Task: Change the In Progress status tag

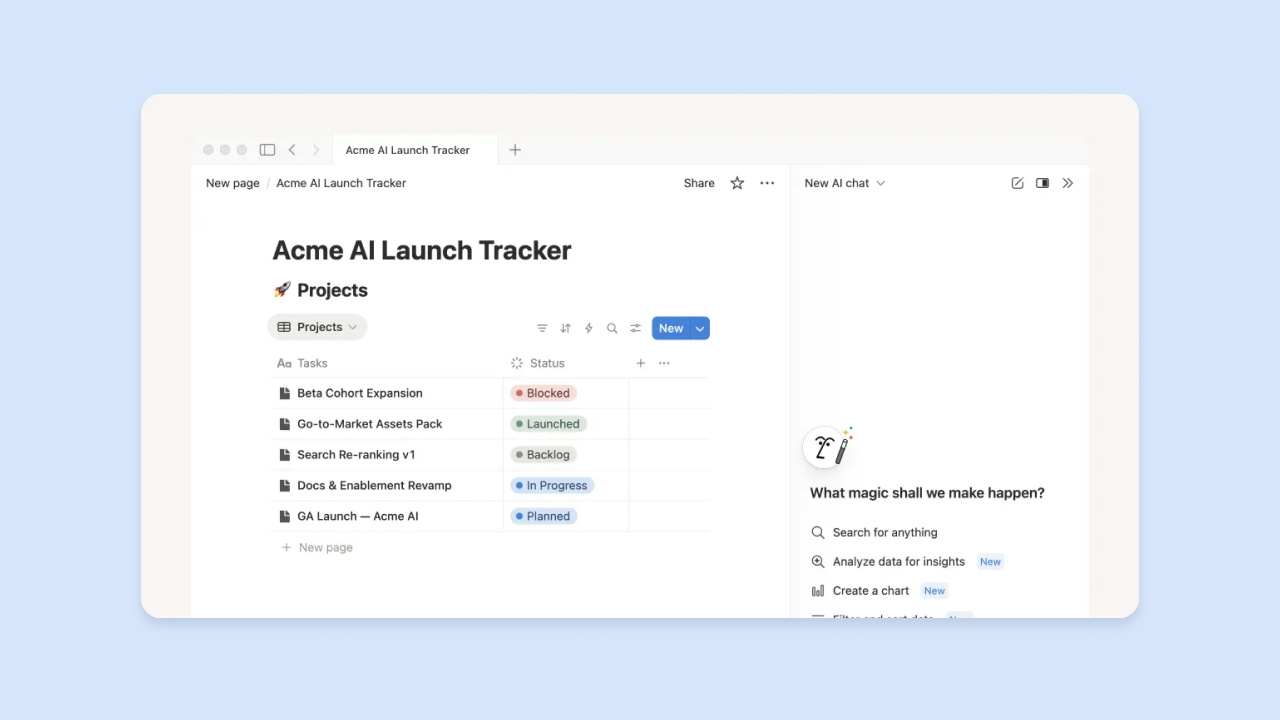Action: [552, 486]
